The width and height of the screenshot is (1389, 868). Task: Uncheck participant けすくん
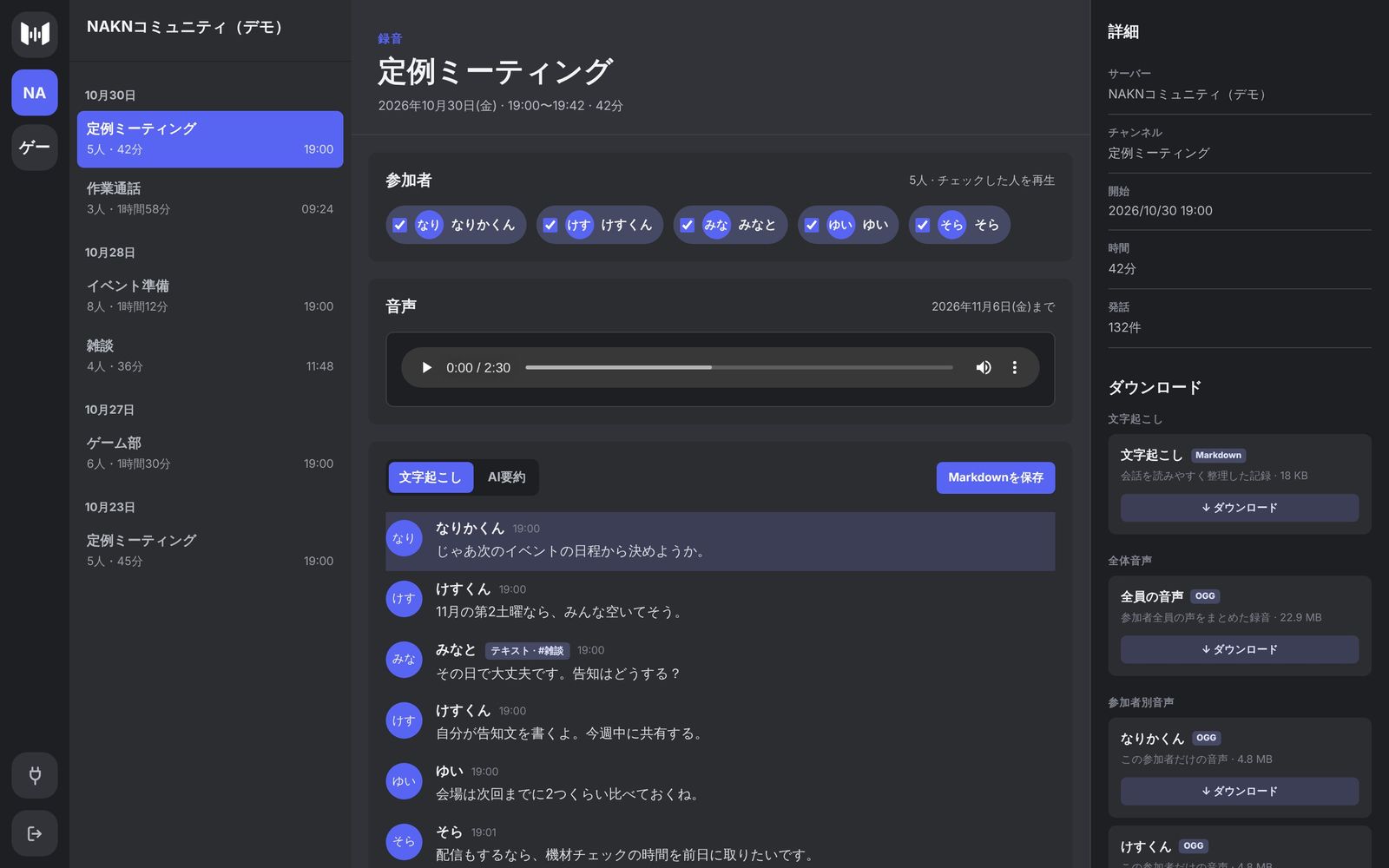(x=550, y=225)
